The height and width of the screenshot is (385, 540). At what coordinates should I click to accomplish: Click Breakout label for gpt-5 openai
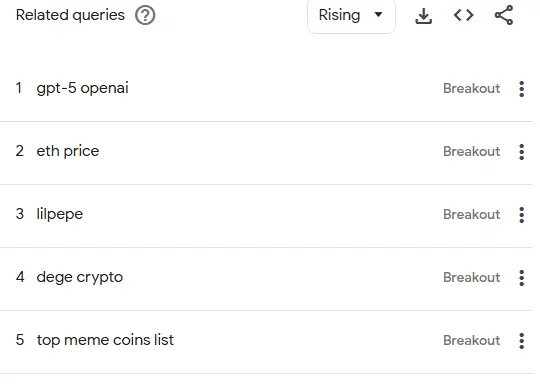(x=471, y=89)
